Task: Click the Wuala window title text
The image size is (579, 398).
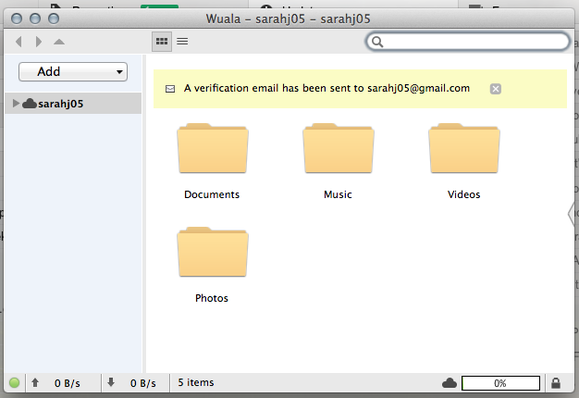Action: pyautogui.click(x=288, y=19)
